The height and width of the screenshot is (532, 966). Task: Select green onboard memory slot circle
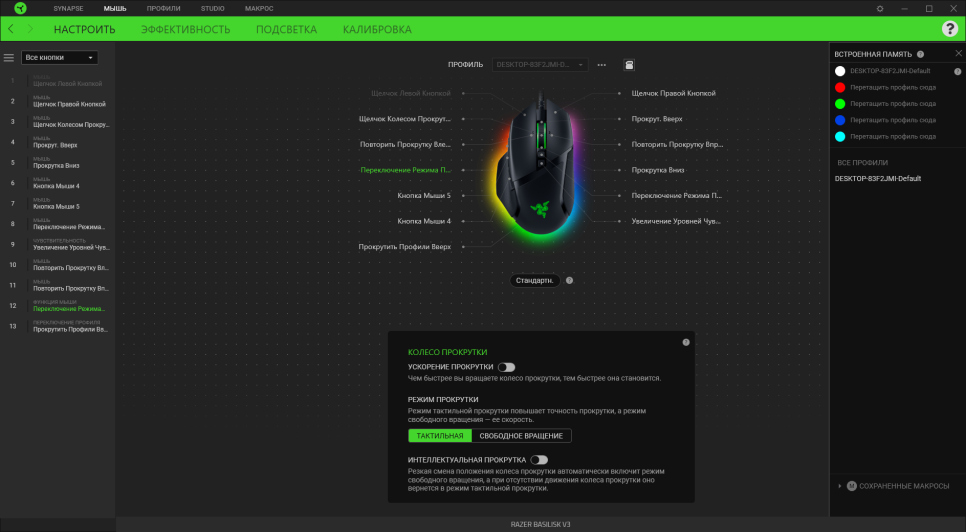840,104
